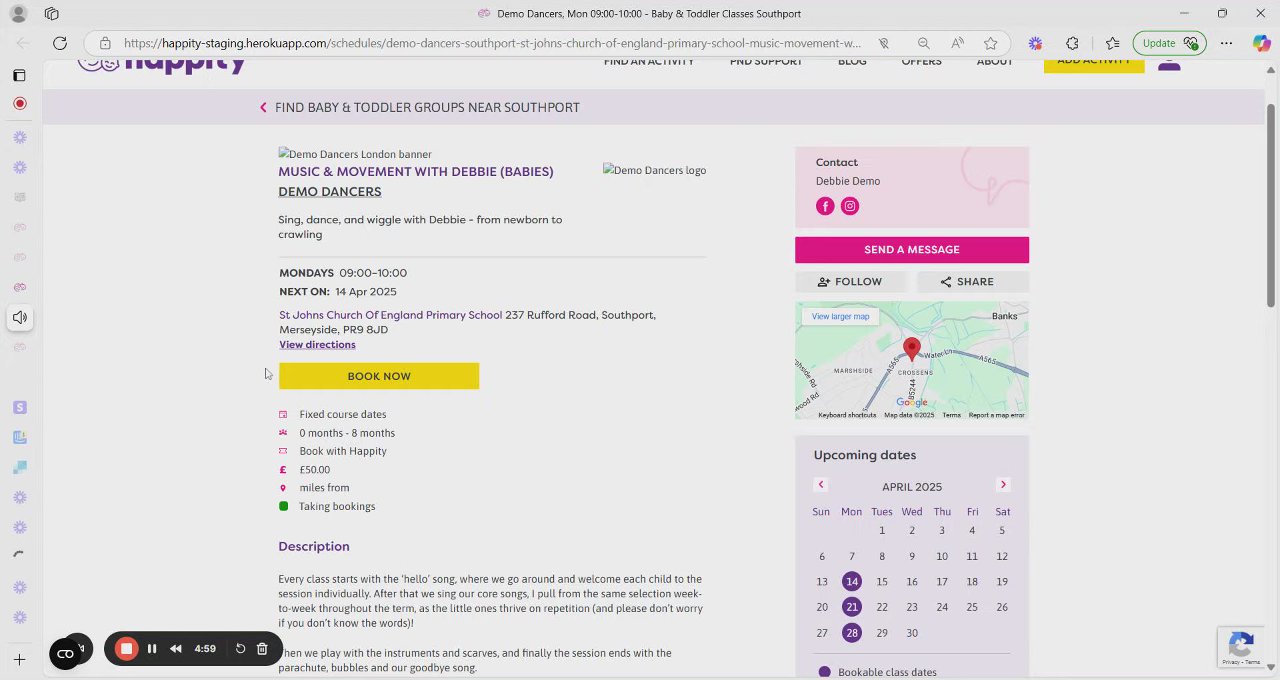Image resolution: width=1280 pixels, height=680 pixels.
Task: Click the Happity logo
Action: click(x=162, y=65)
